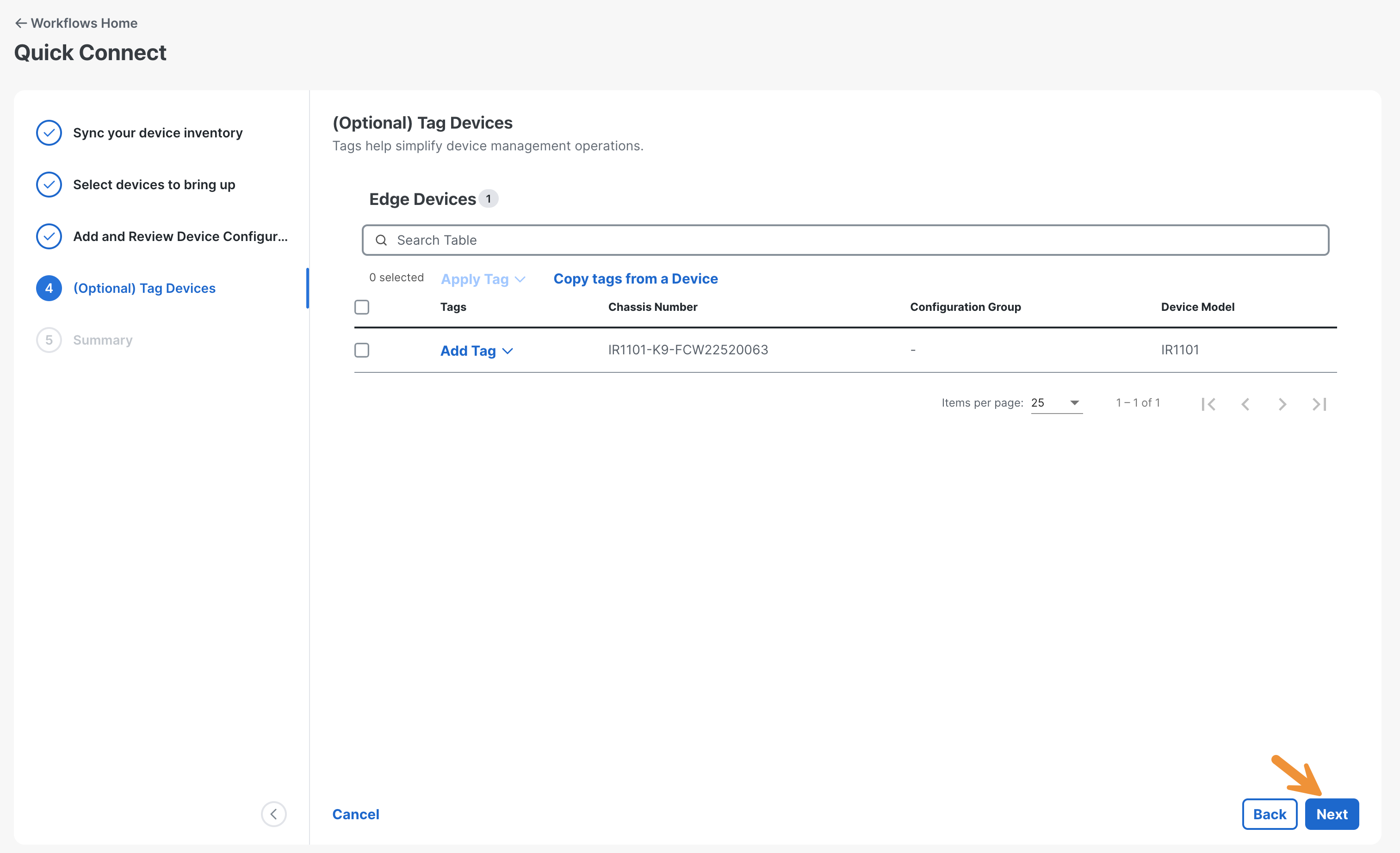Collapse the workflow sidebar with the arrow button
Screen dimensions: 1400x853
pos(273,814)
